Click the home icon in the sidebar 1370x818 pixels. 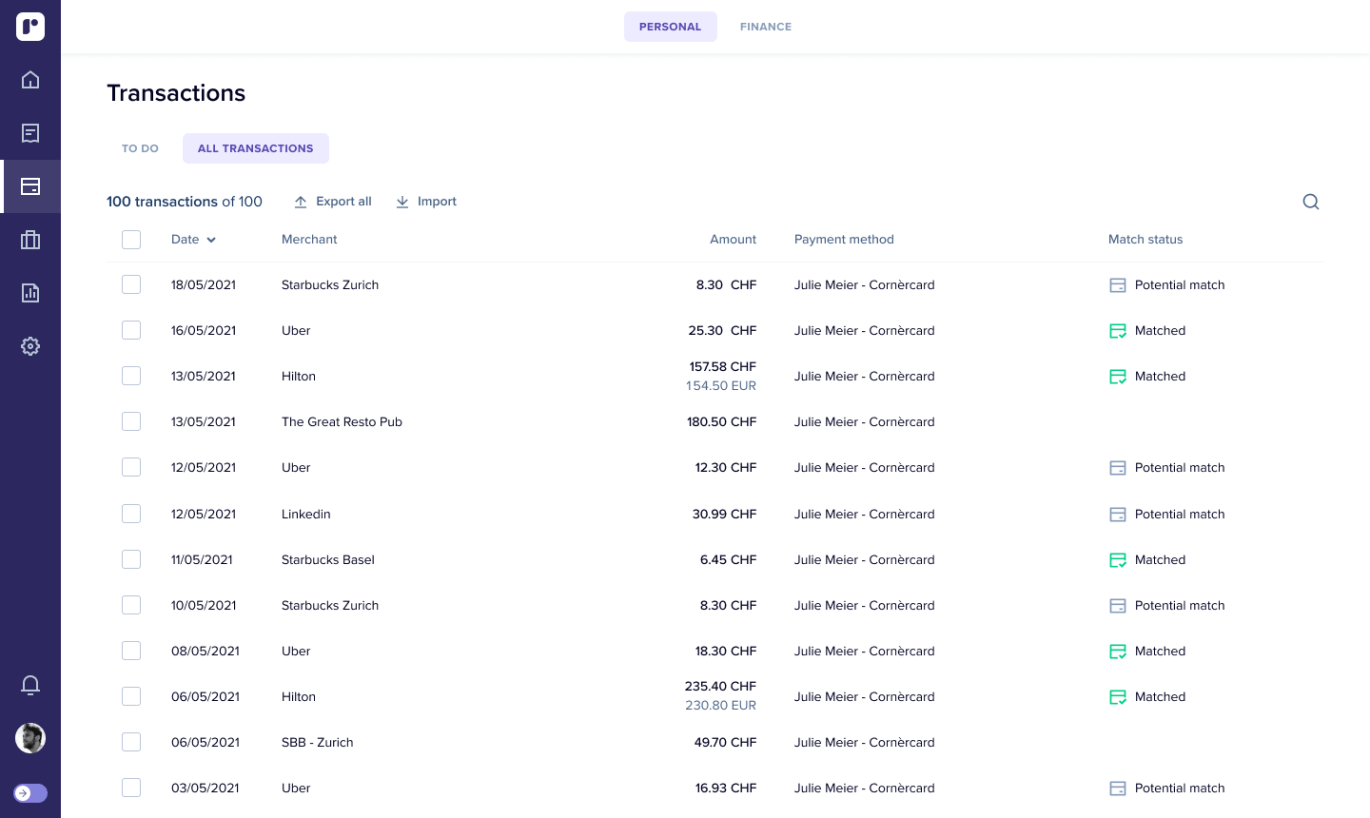pyautogui.click(x=30, y=80)
